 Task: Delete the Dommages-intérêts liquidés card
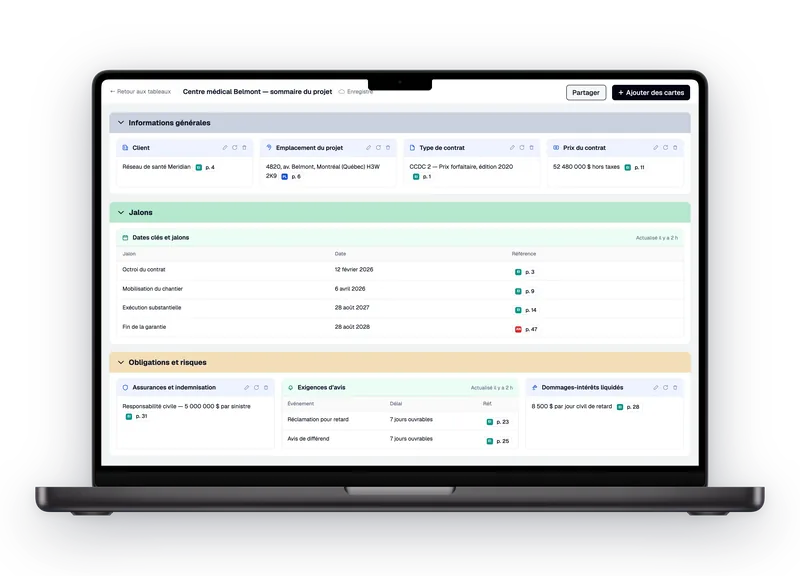[x=675, y=387]
